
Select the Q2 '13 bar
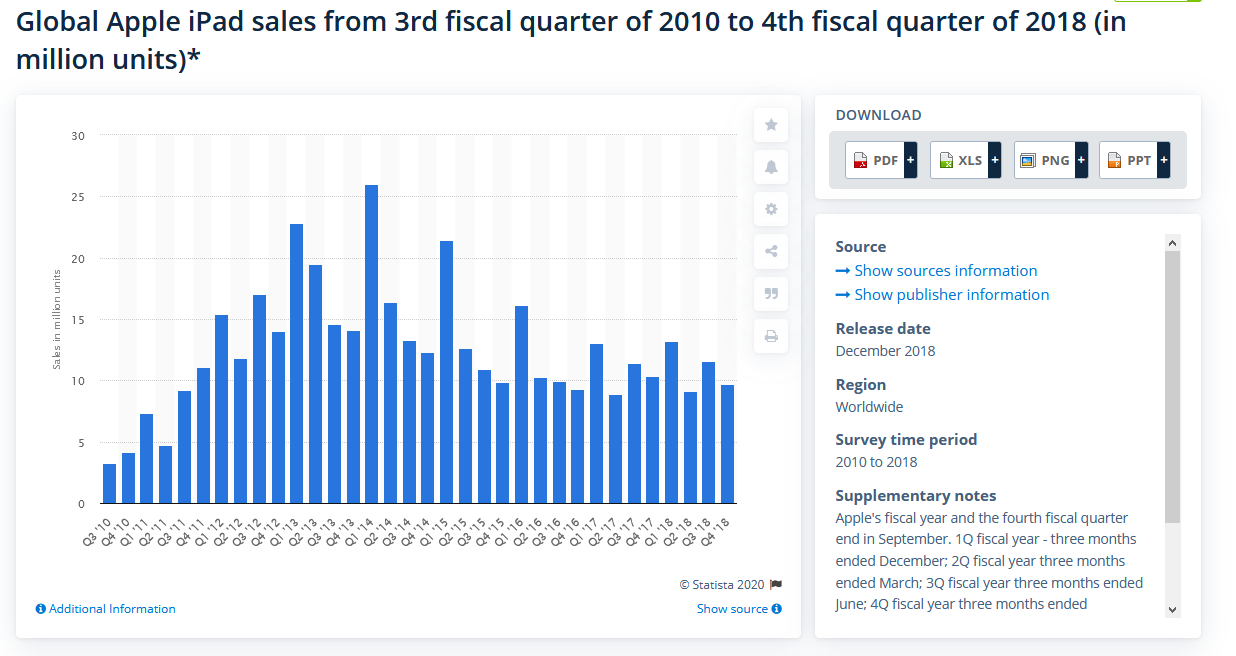click(x=315, y=384)
